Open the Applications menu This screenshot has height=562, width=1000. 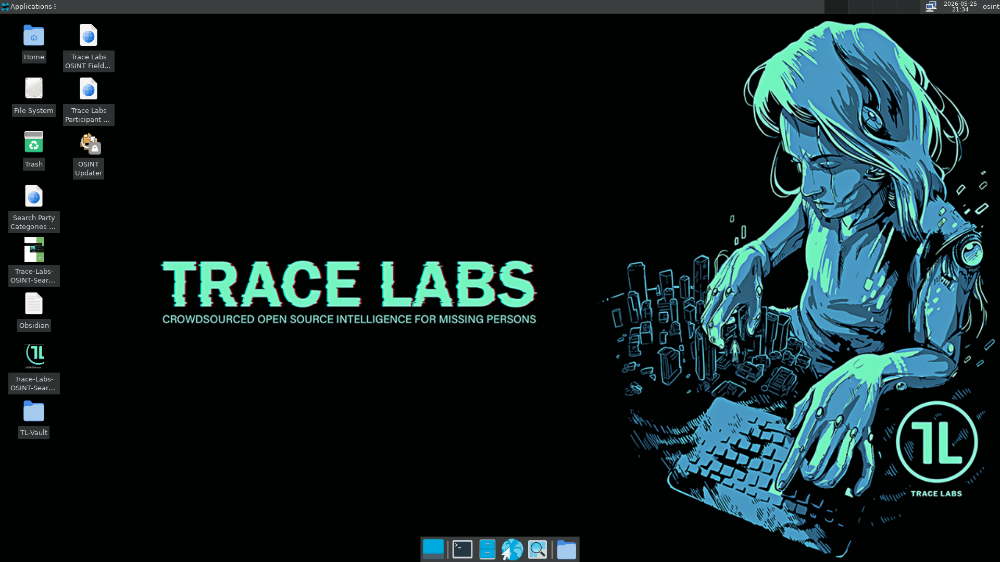click(29, 6)
